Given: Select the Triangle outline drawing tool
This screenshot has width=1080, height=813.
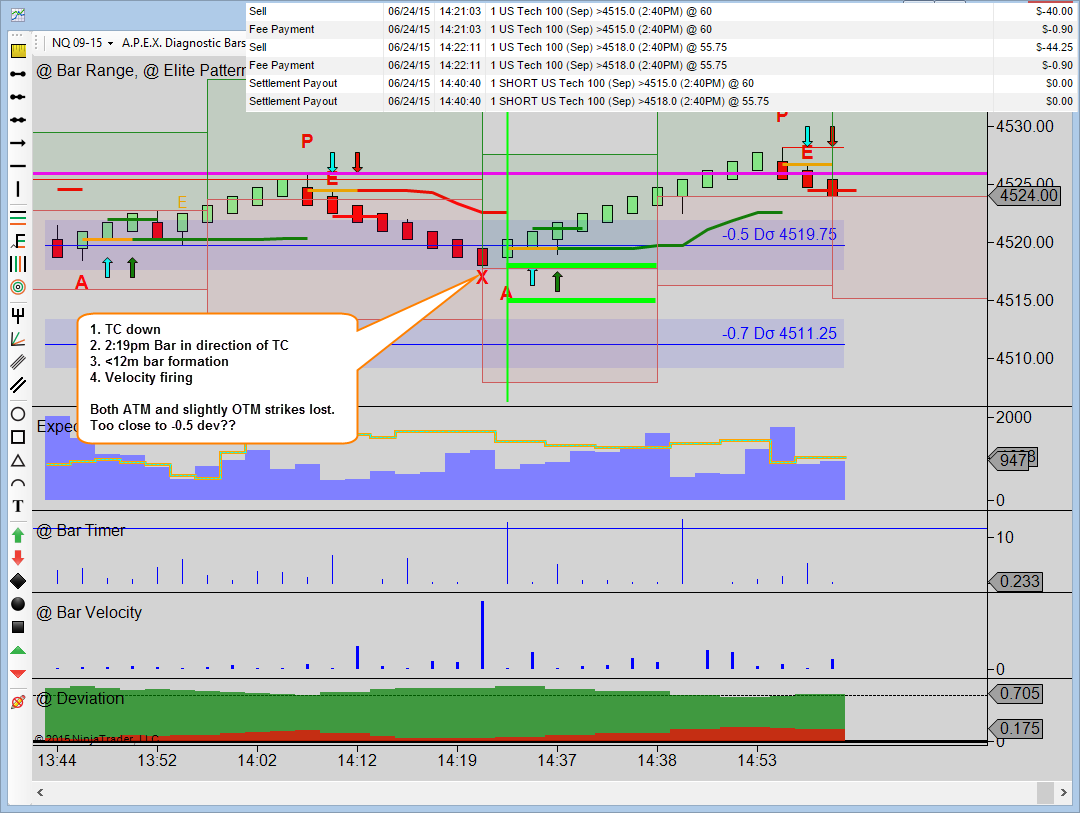Looking at the screenshot, I should [18, 460].
